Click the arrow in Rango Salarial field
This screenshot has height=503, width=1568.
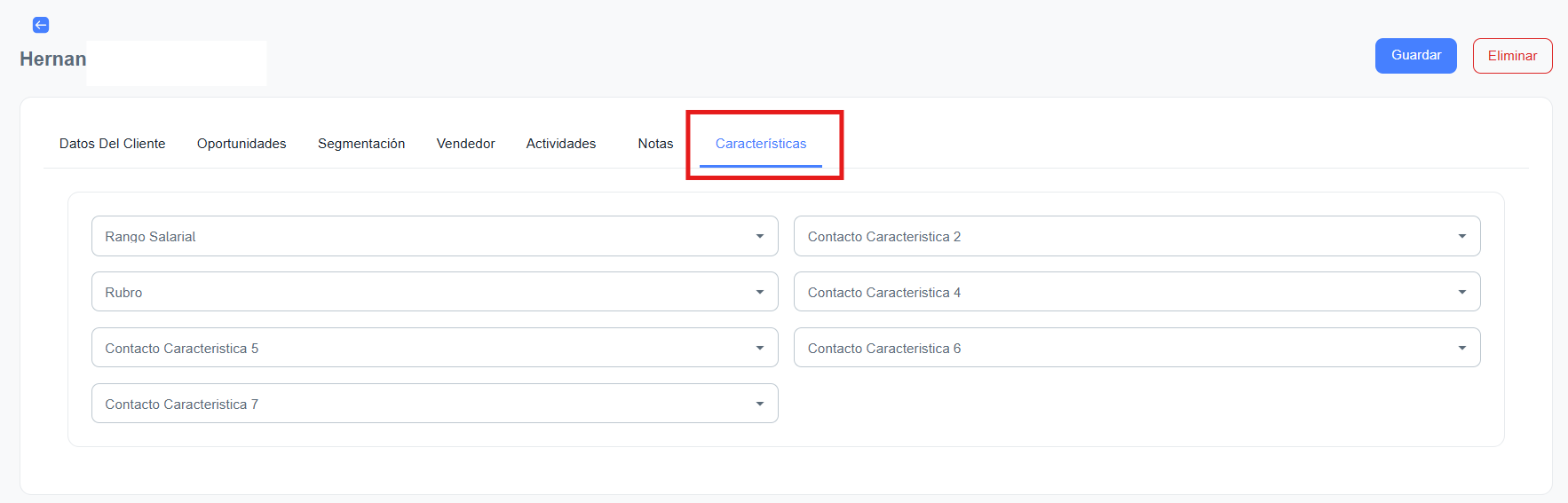point(760,237)
